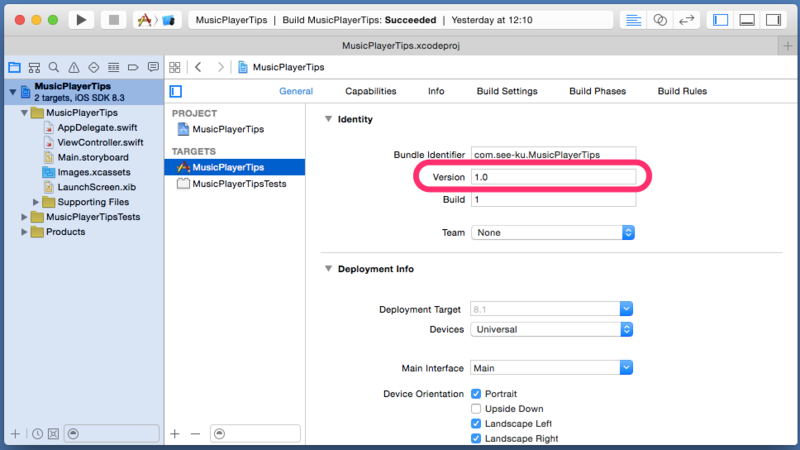
Task: Open the Report navigator
Action: pos(153,67)
